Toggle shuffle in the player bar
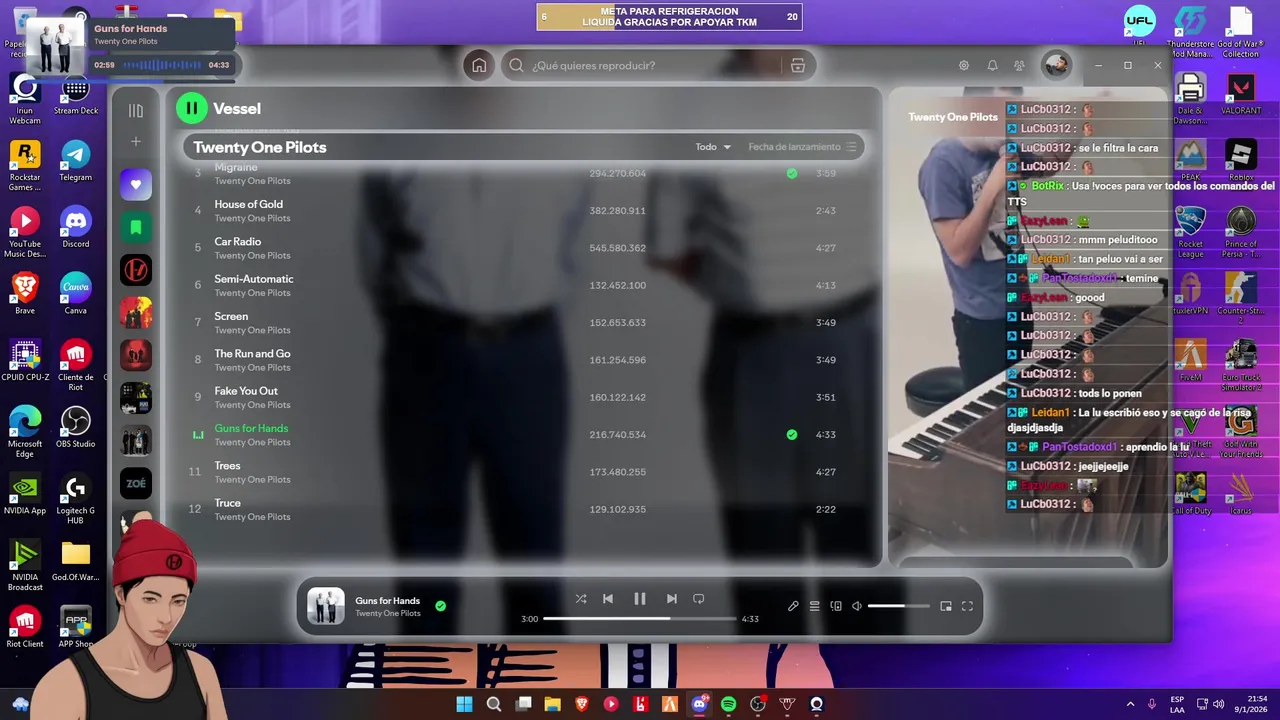The width and height of the screenshot is (1280, 720). [x=581, y=599]
